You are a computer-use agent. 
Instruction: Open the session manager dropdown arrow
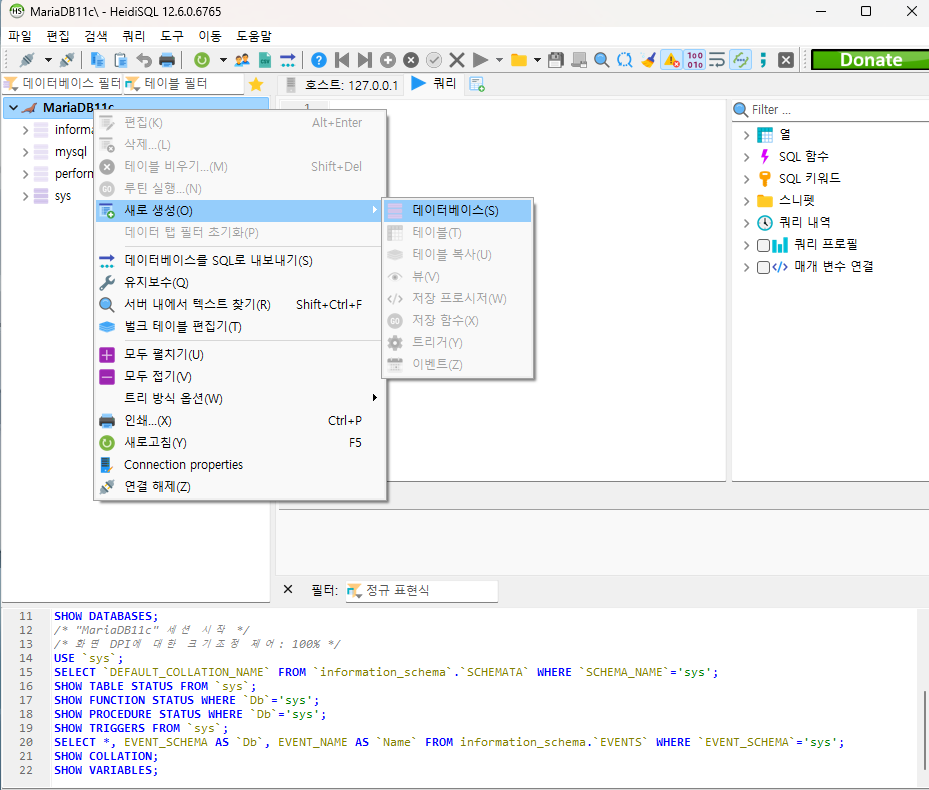point(48,60)
